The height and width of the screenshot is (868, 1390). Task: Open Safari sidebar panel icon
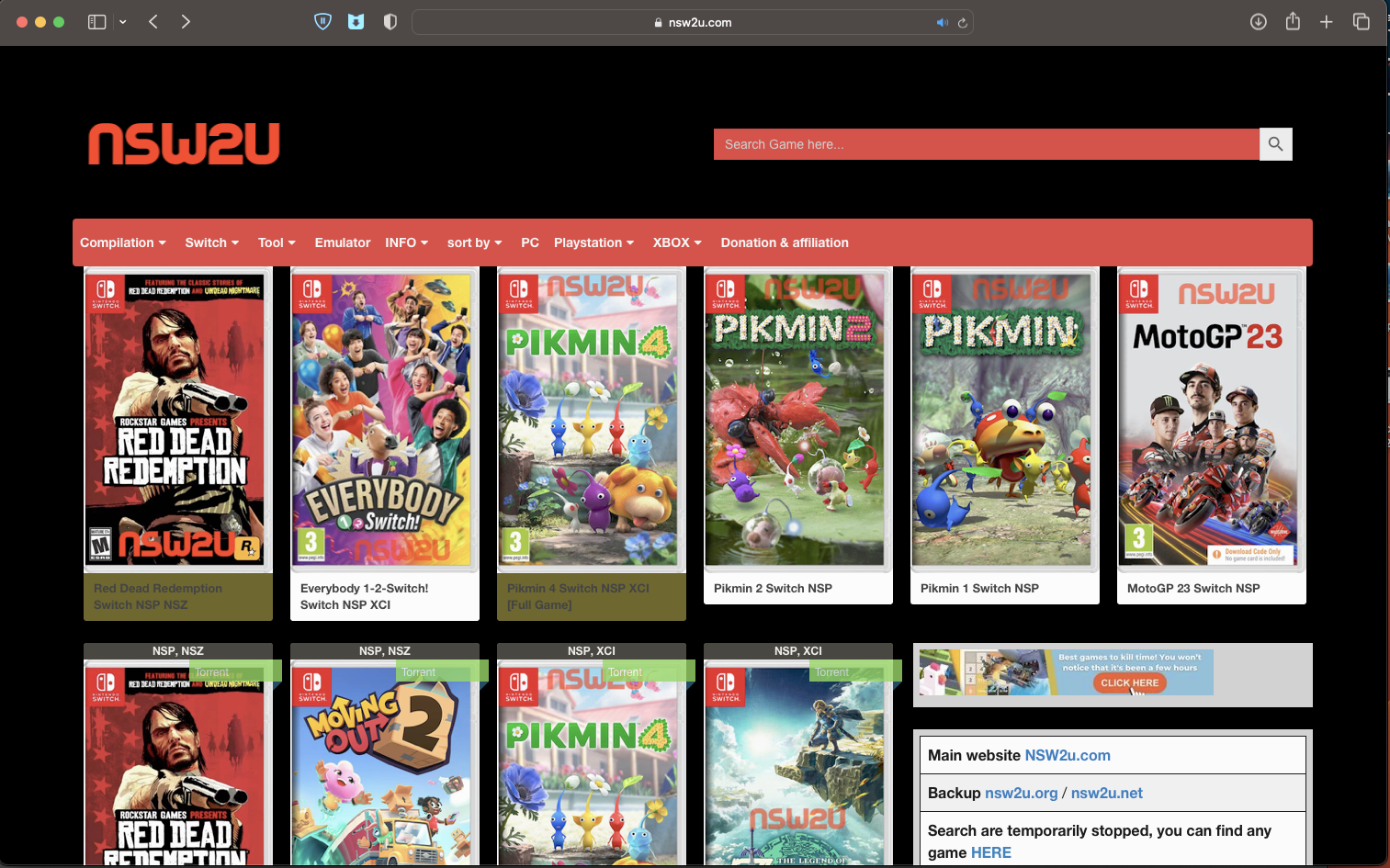pyautogui.click(x=96, y=22)
